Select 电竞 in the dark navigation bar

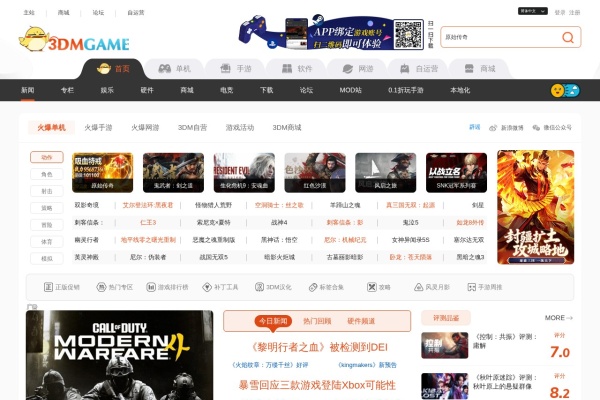pyautogui.click(x=227, y=90)
